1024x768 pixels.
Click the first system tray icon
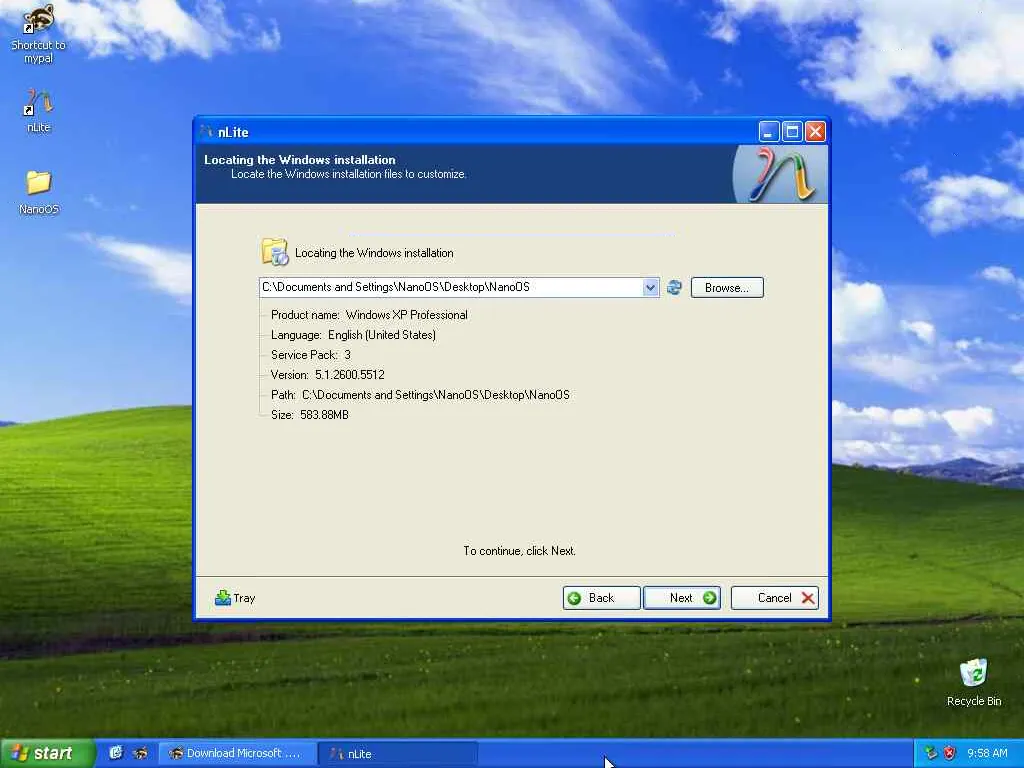pyautogui.click(x=931, y=753)
